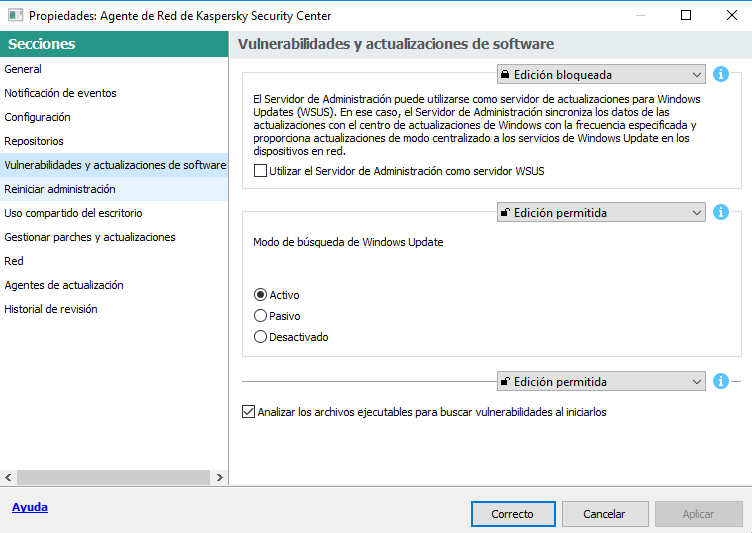Select Vulnerabilidades y actualizaciones de software section
This screenshot has height=533, width=752.
114,165
